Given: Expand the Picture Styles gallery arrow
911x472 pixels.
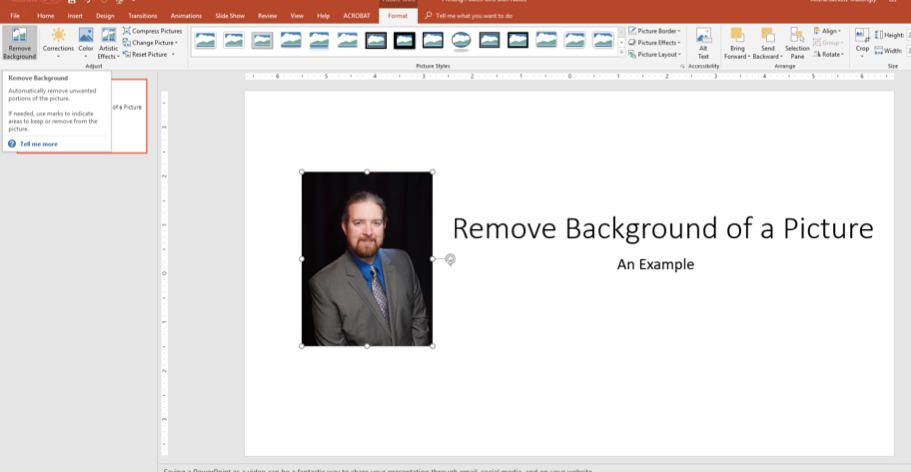Looking at the screenshot, I should [622, 52].
